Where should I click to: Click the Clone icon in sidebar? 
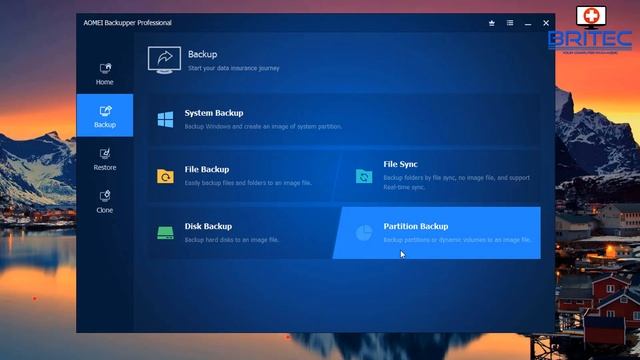105,196
